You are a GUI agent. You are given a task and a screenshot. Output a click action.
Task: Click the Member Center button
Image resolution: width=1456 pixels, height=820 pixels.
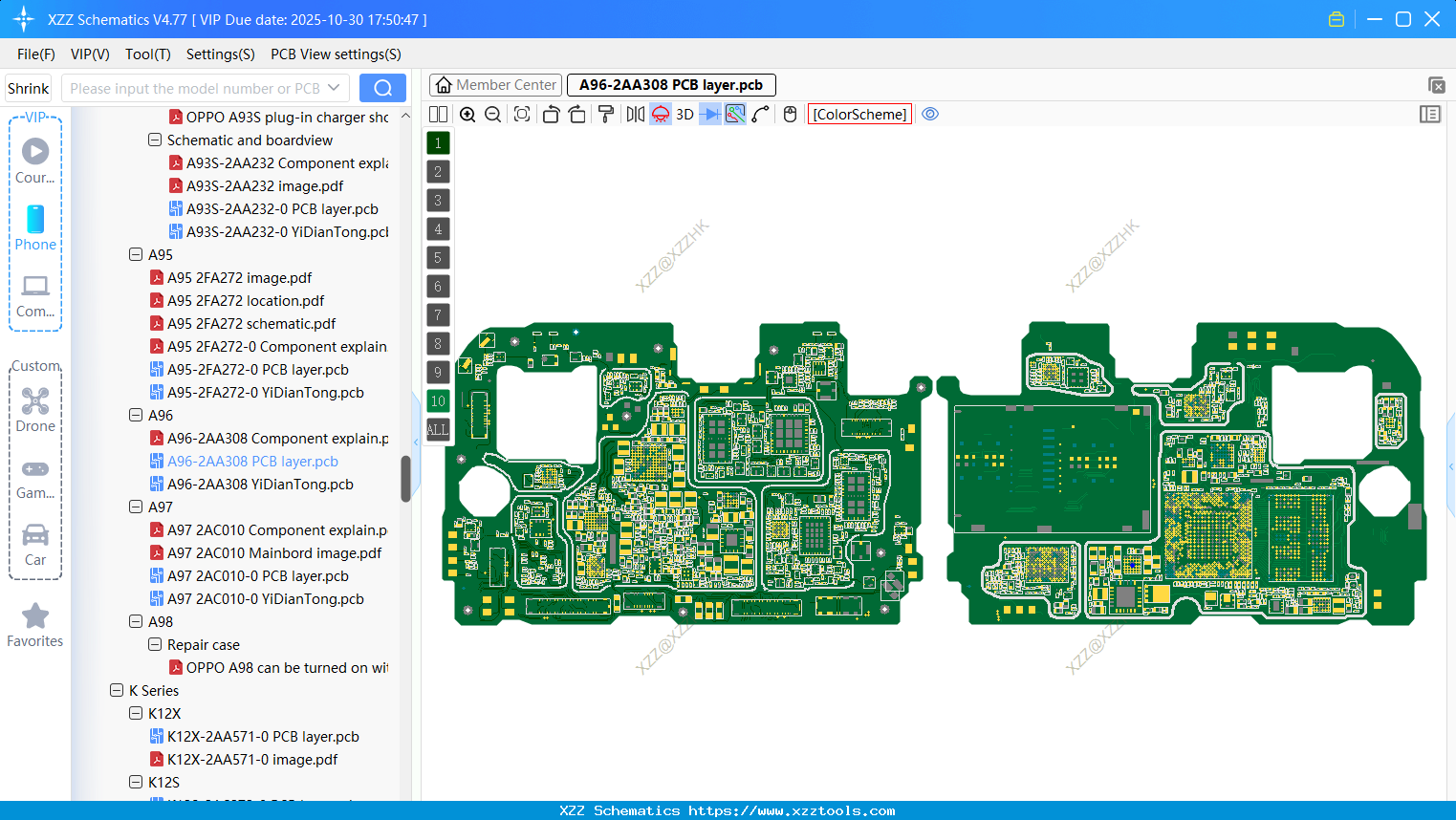[495, 84]
